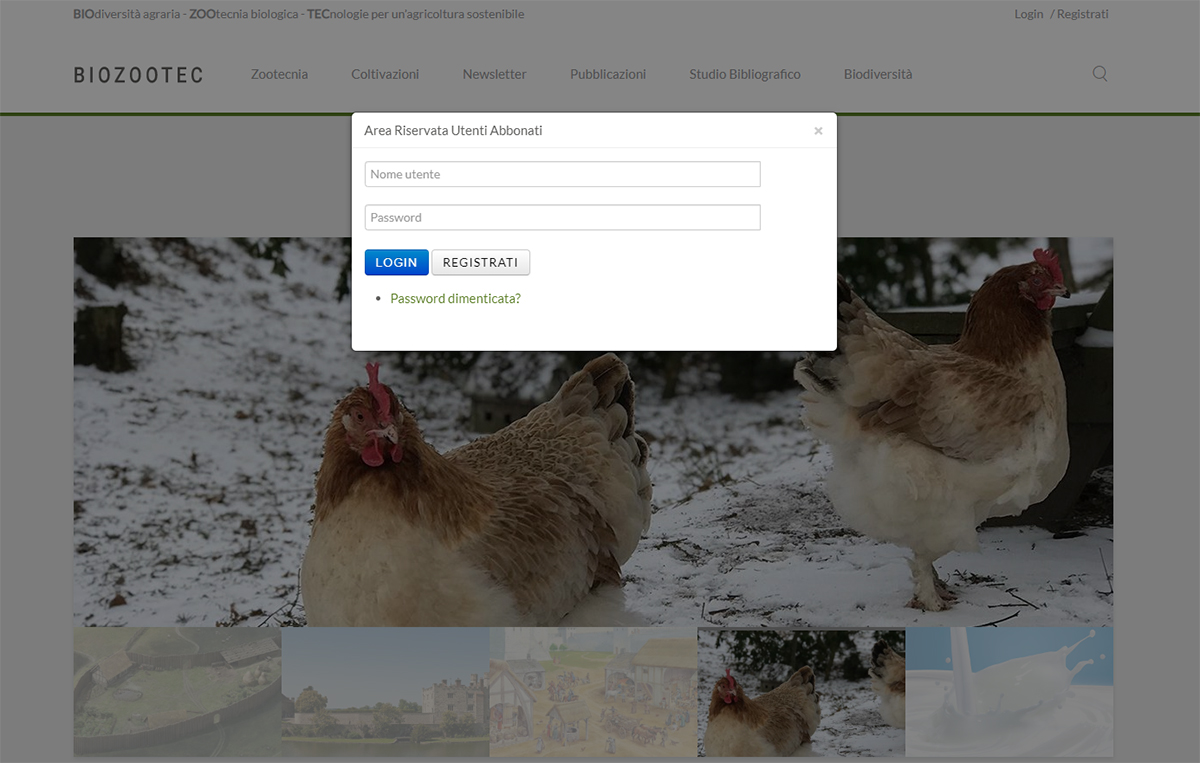Screen dimensions: 1200x763
Task: Click the Registrati link in the header
Action: click(1083, 14)
